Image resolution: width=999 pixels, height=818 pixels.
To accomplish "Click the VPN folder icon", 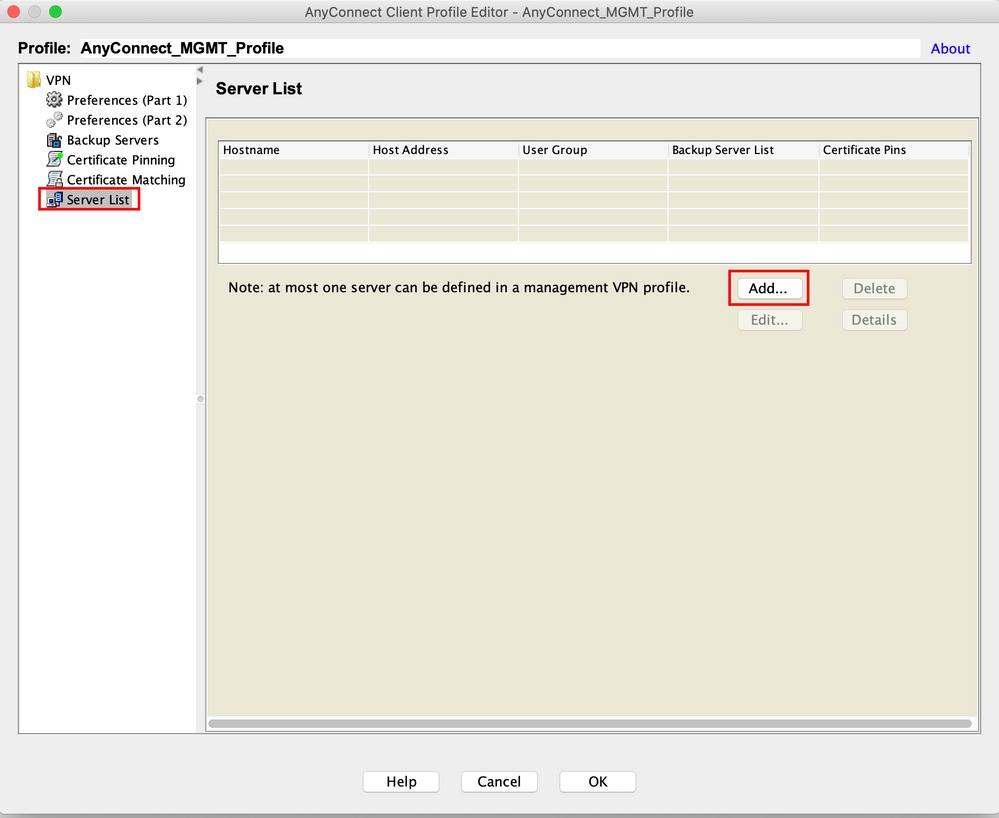I will [34, 80].
